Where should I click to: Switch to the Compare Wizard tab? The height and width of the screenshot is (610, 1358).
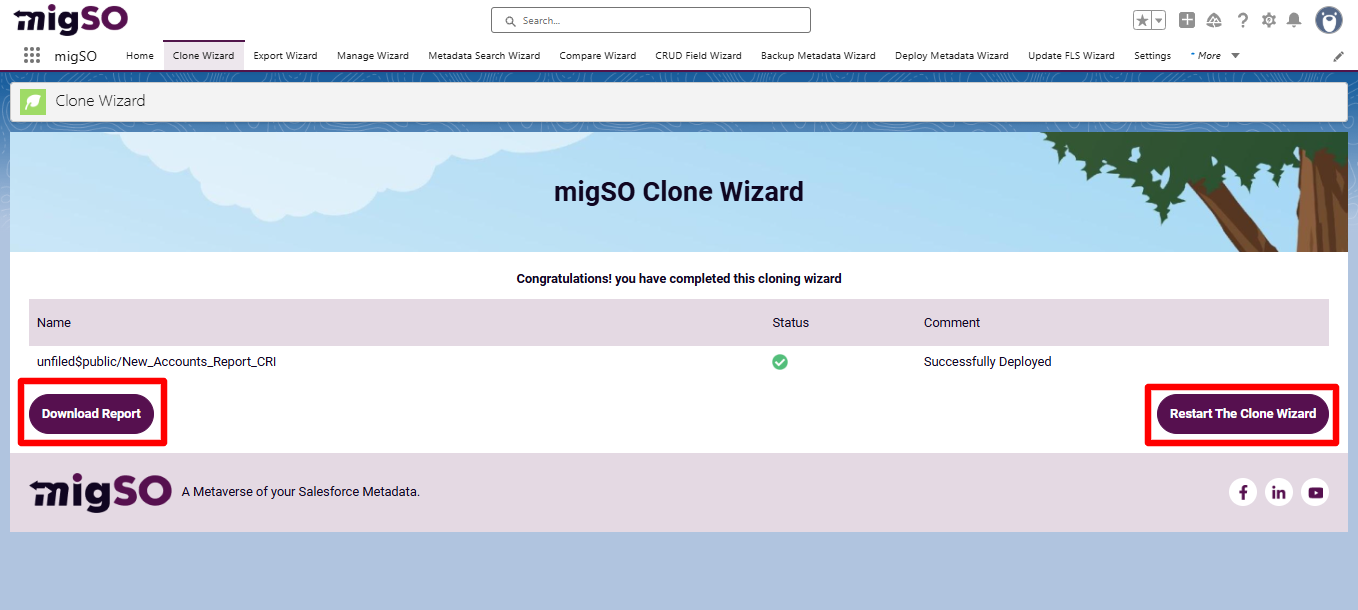[597, 56]
